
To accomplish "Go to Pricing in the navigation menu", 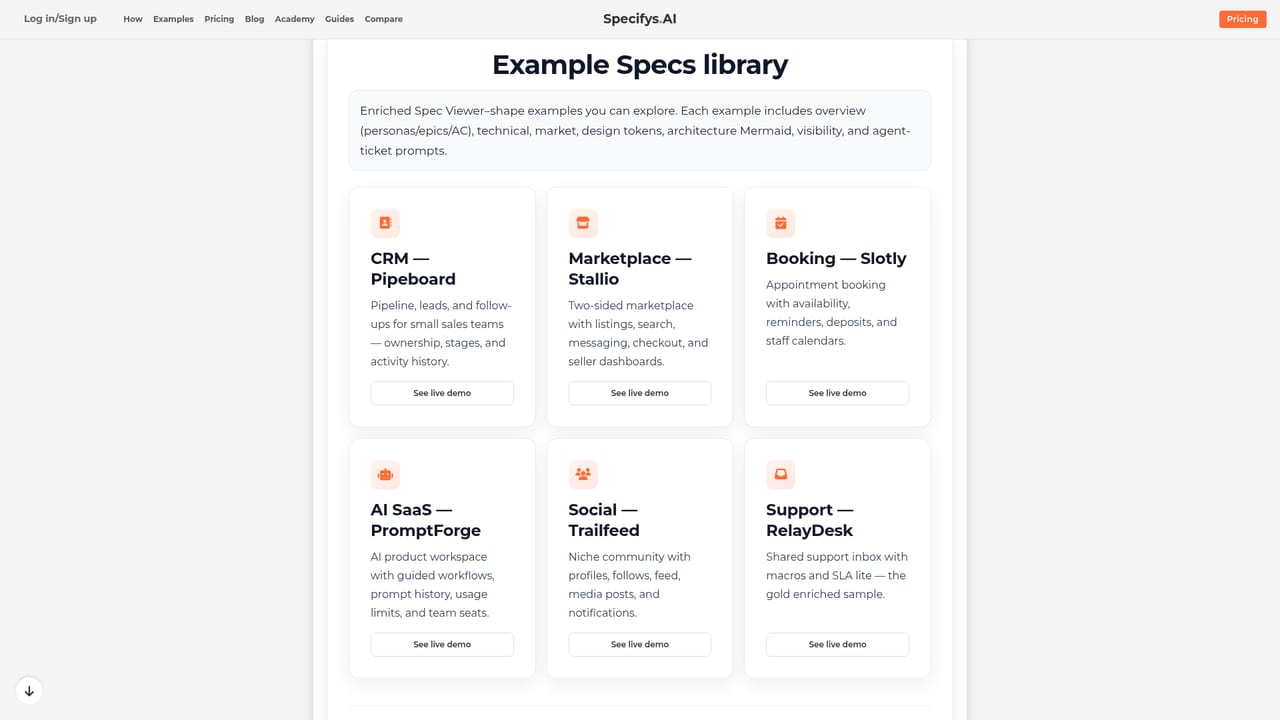I will coord(219,19).
